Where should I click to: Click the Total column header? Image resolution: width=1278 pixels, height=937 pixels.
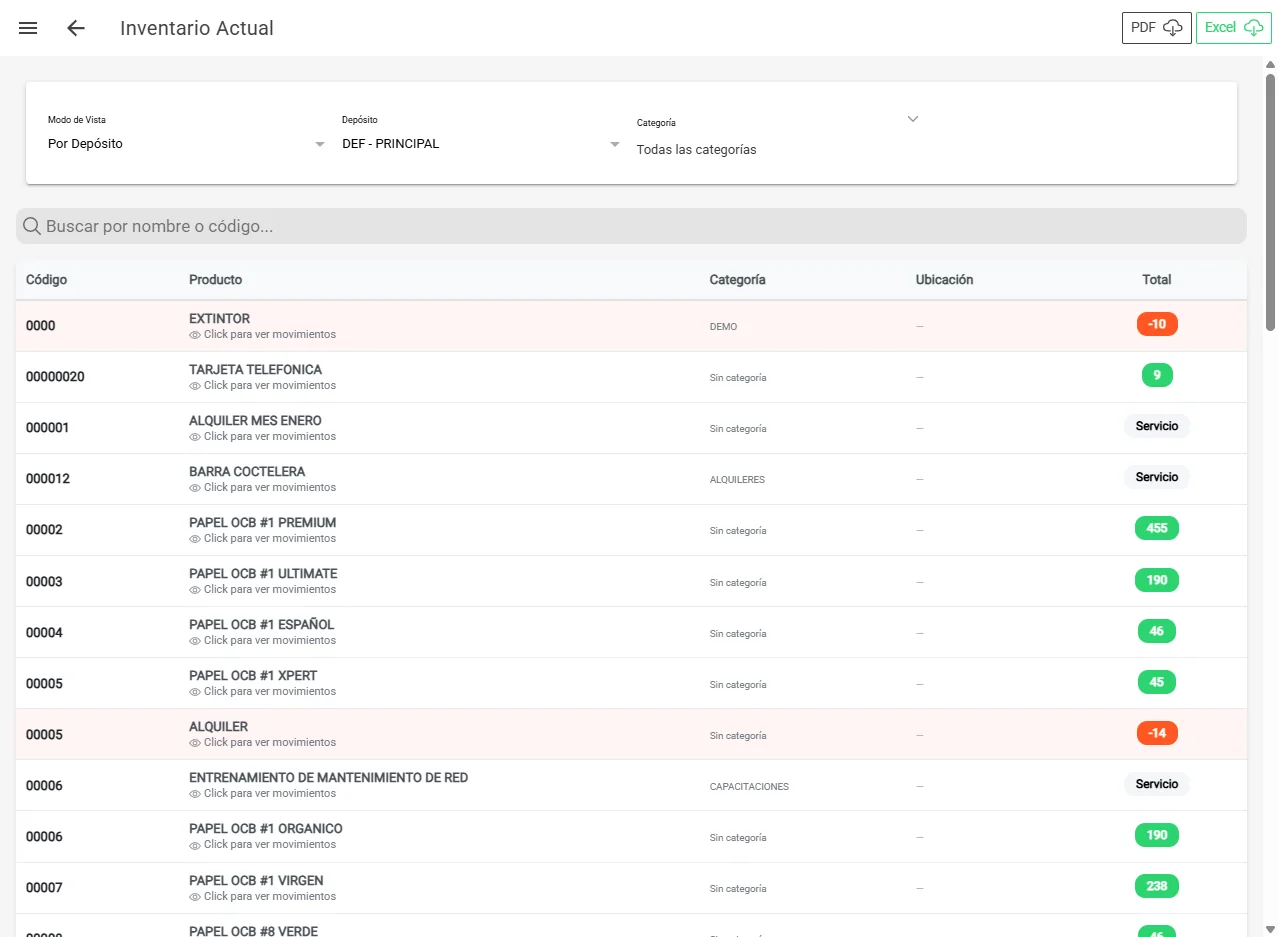pyautogui.click(x=1157, y=280)
